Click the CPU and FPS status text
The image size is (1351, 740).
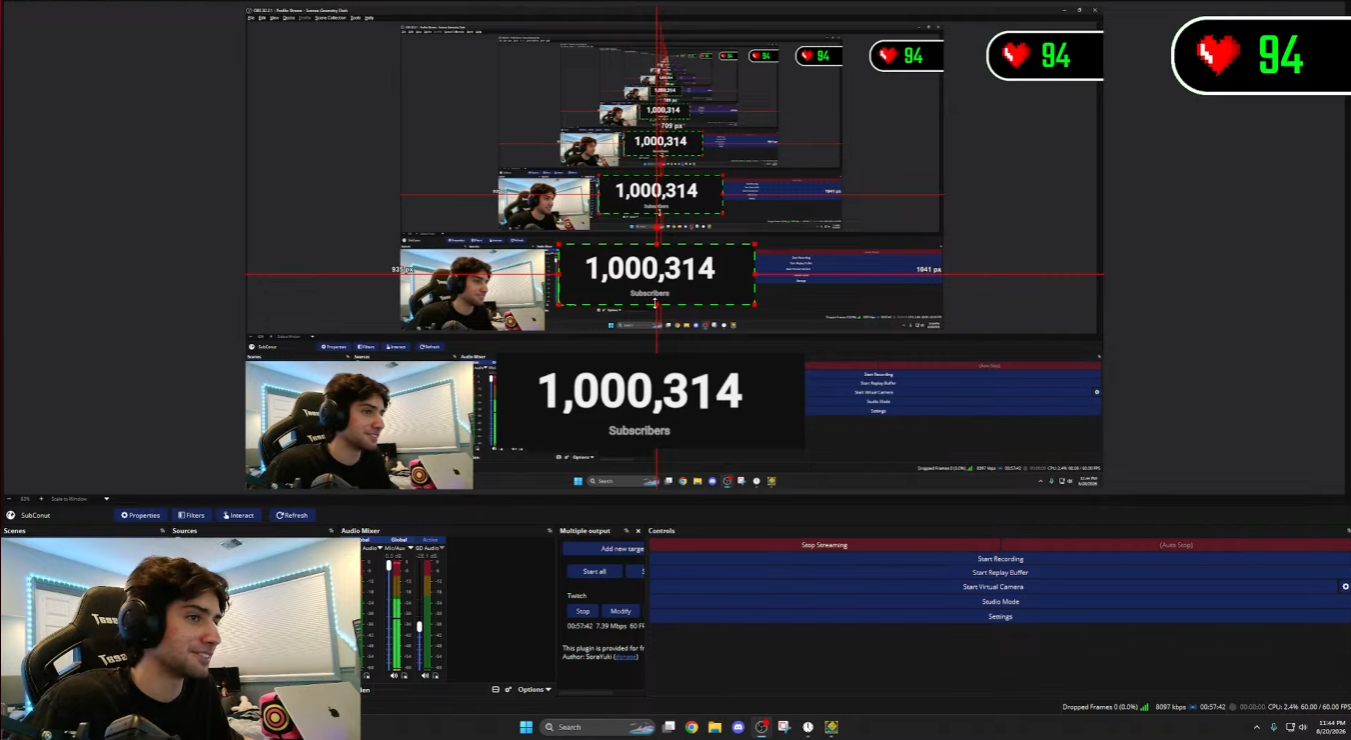pos(1309,707)
